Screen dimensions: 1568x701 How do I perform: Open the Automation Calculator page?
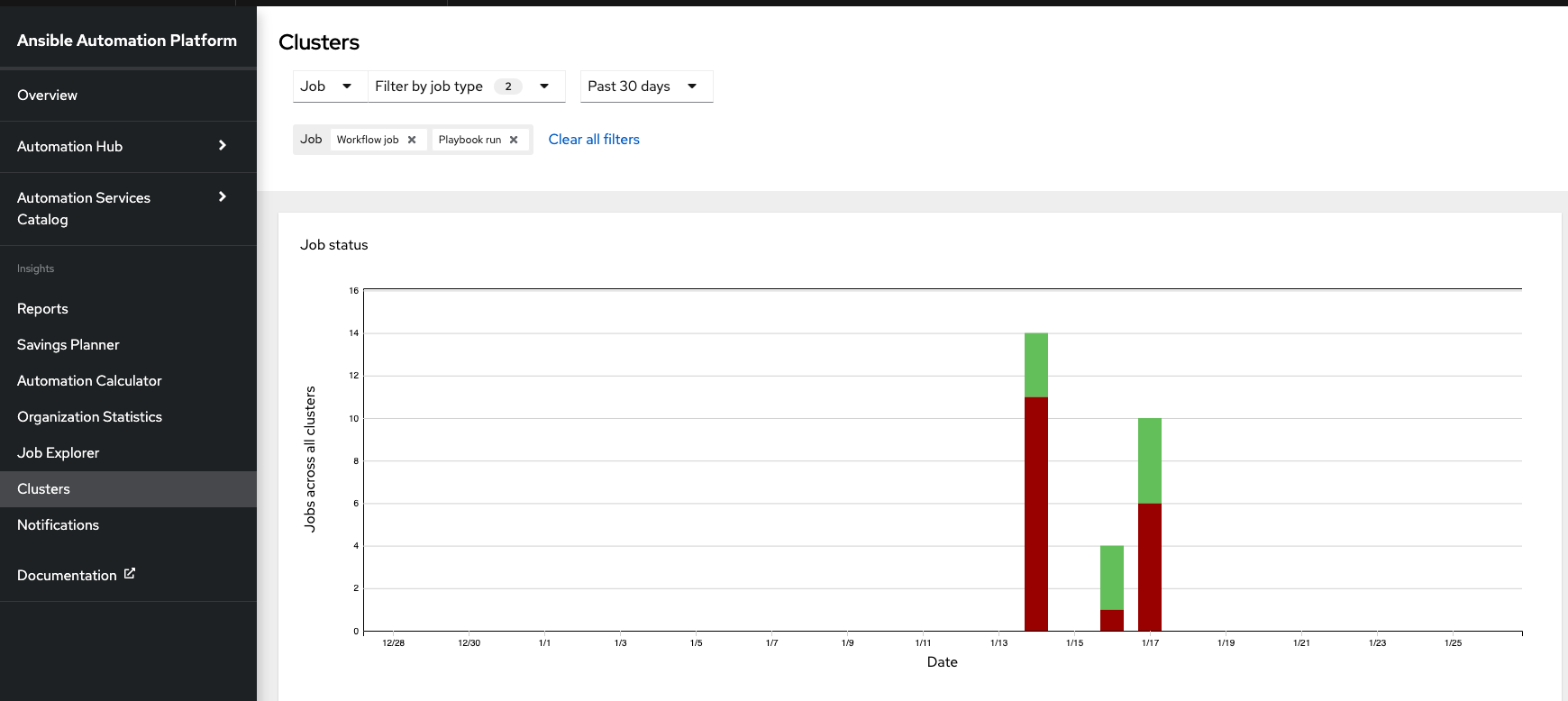[x=89, y=381]
